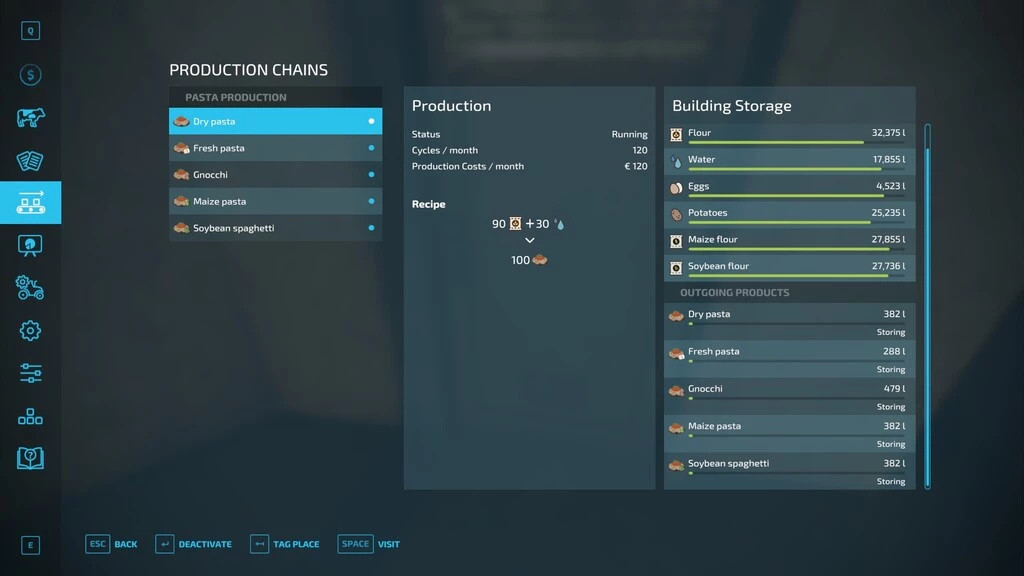Toggle the Soybean spaghetti active status dot

[371, 228]
